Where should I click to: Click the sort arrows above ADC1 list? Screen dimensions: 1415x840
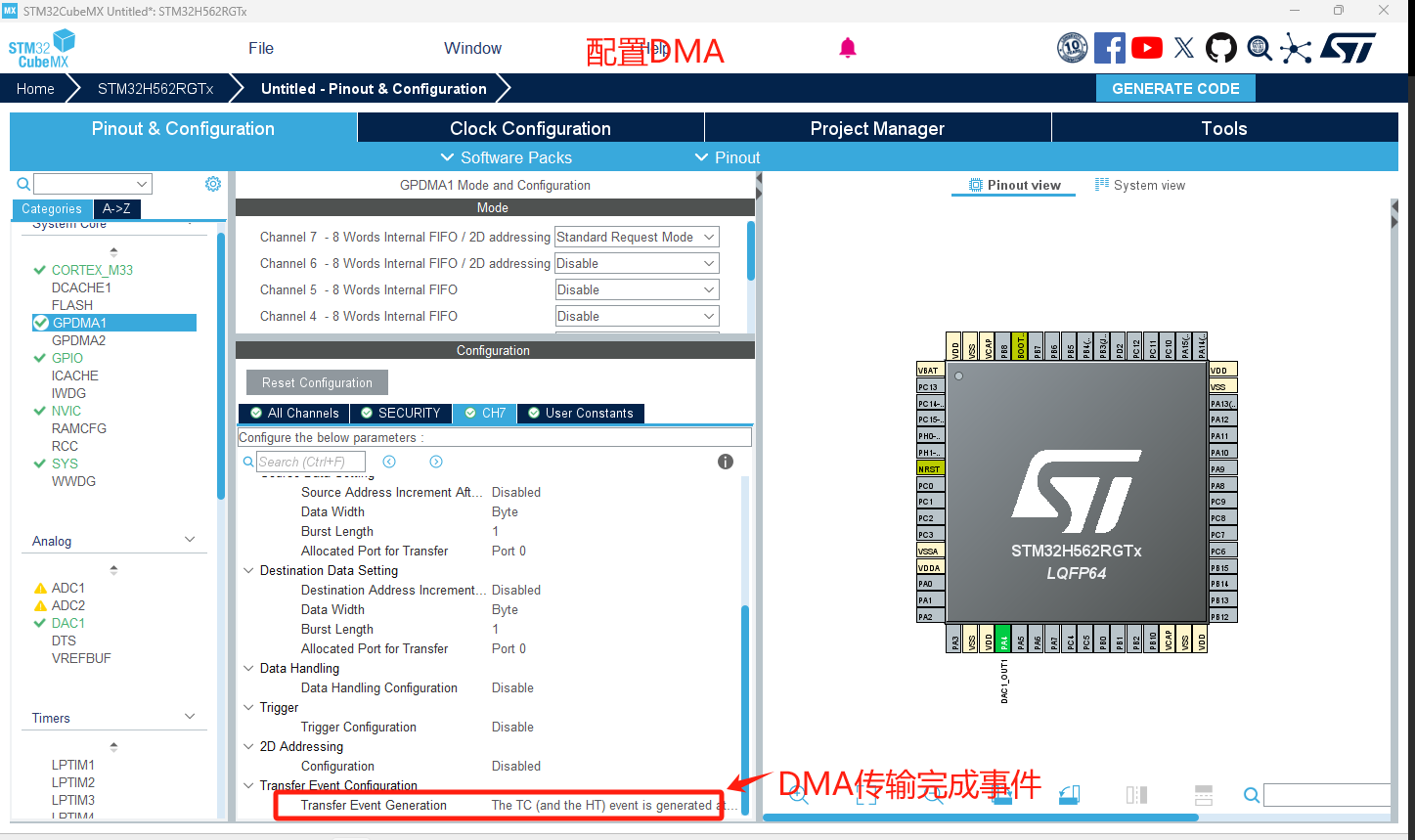(x=113, y=569)
